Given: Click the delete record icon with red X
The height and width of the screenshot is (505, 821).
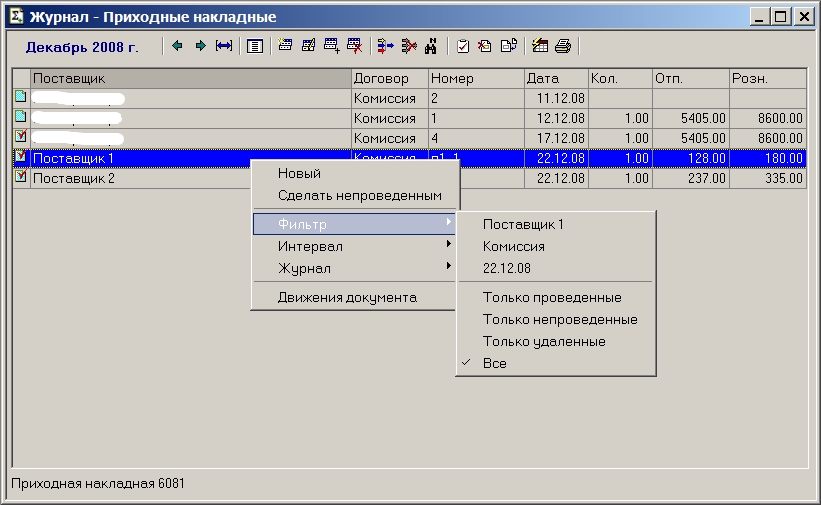Looking at the screenshot, I should point(353,46).
